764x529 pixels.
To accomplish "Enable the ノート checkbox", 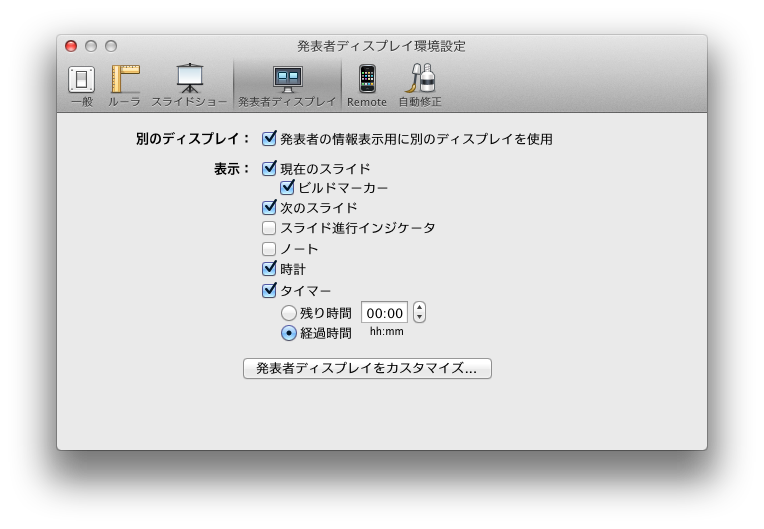I will [x=269, y=249].
